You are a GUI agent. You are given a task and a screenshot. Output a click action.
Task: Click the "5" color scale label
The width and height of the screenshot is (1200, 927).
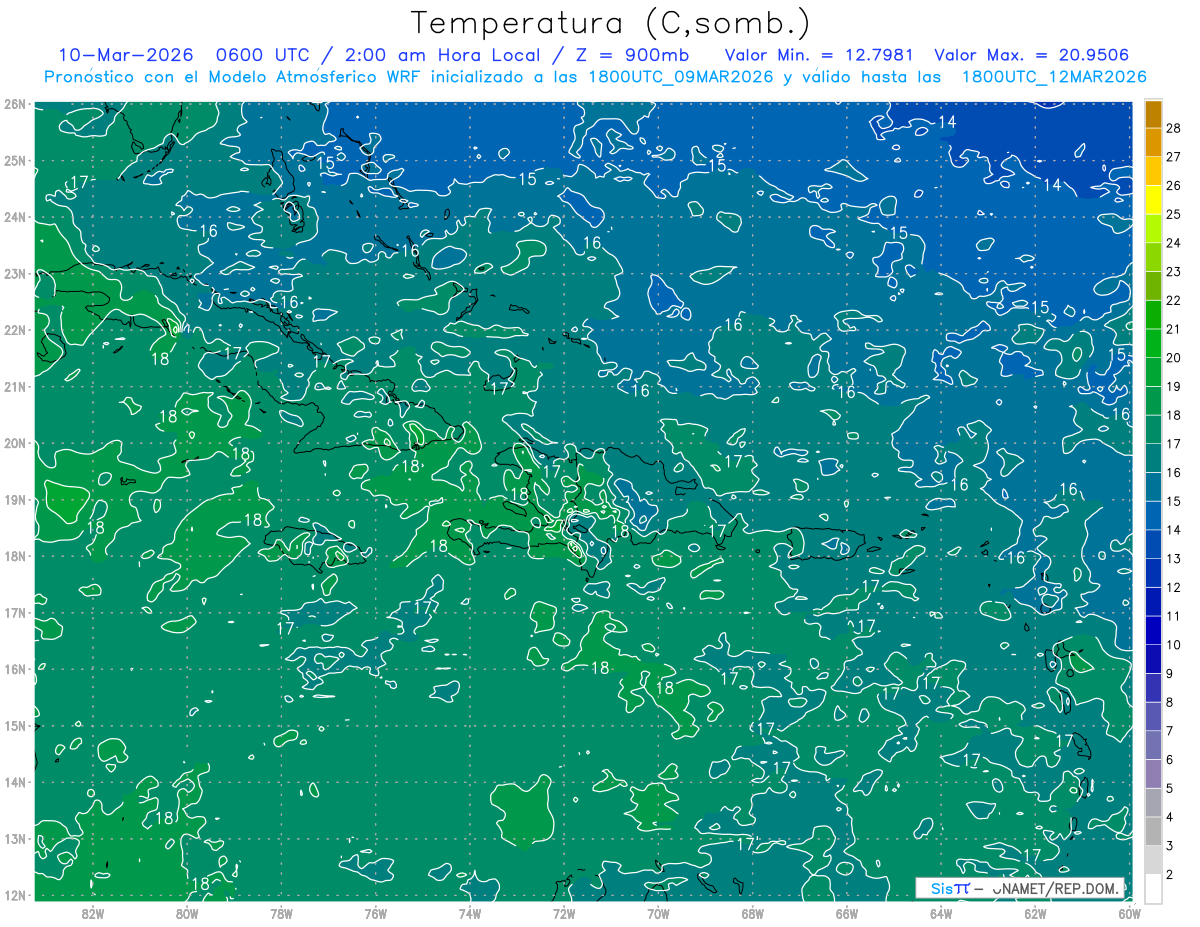point(1170,789)
